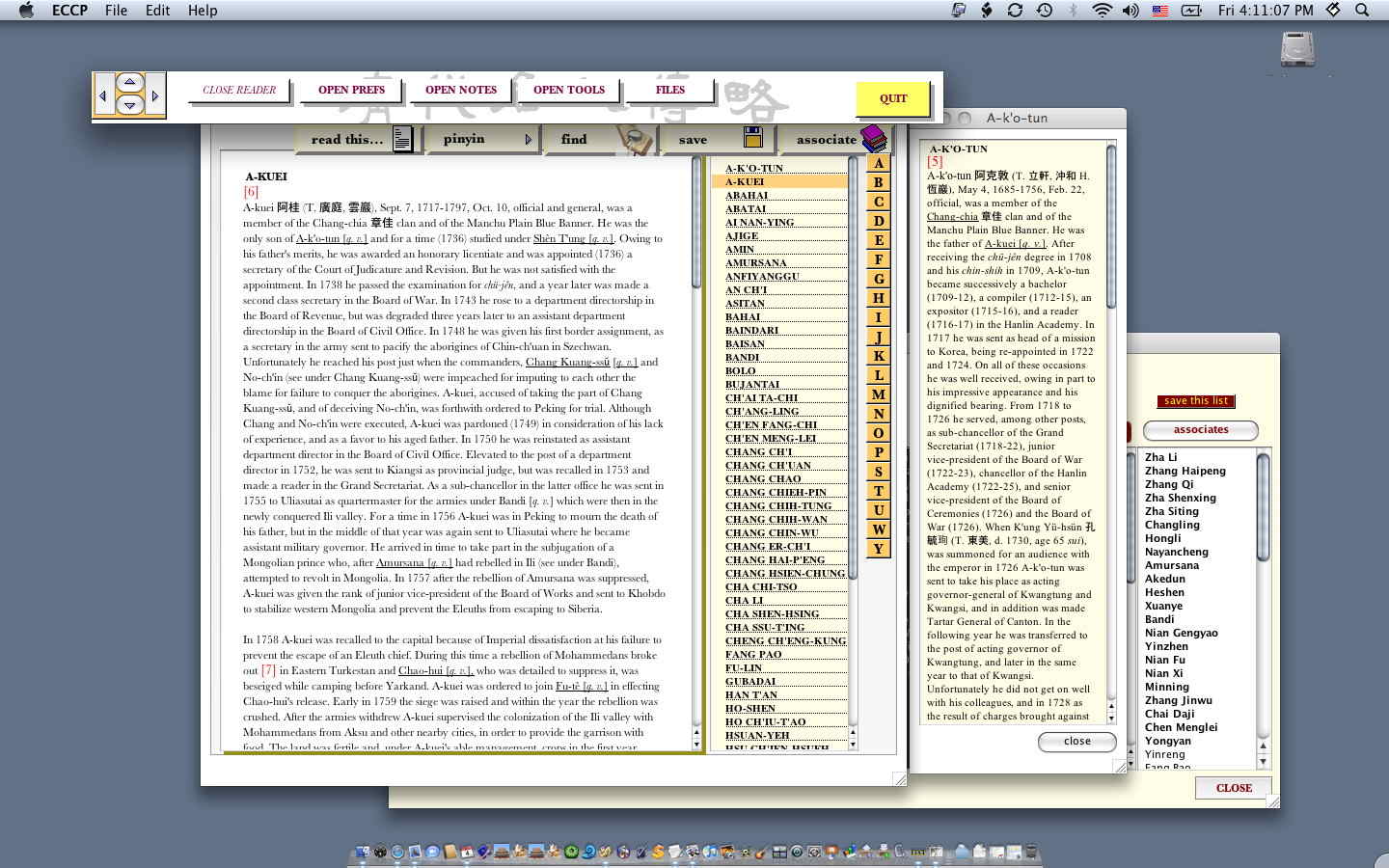Open the pinyin submenu arrow
1389x868 pixels.
(x=528, y=139)
